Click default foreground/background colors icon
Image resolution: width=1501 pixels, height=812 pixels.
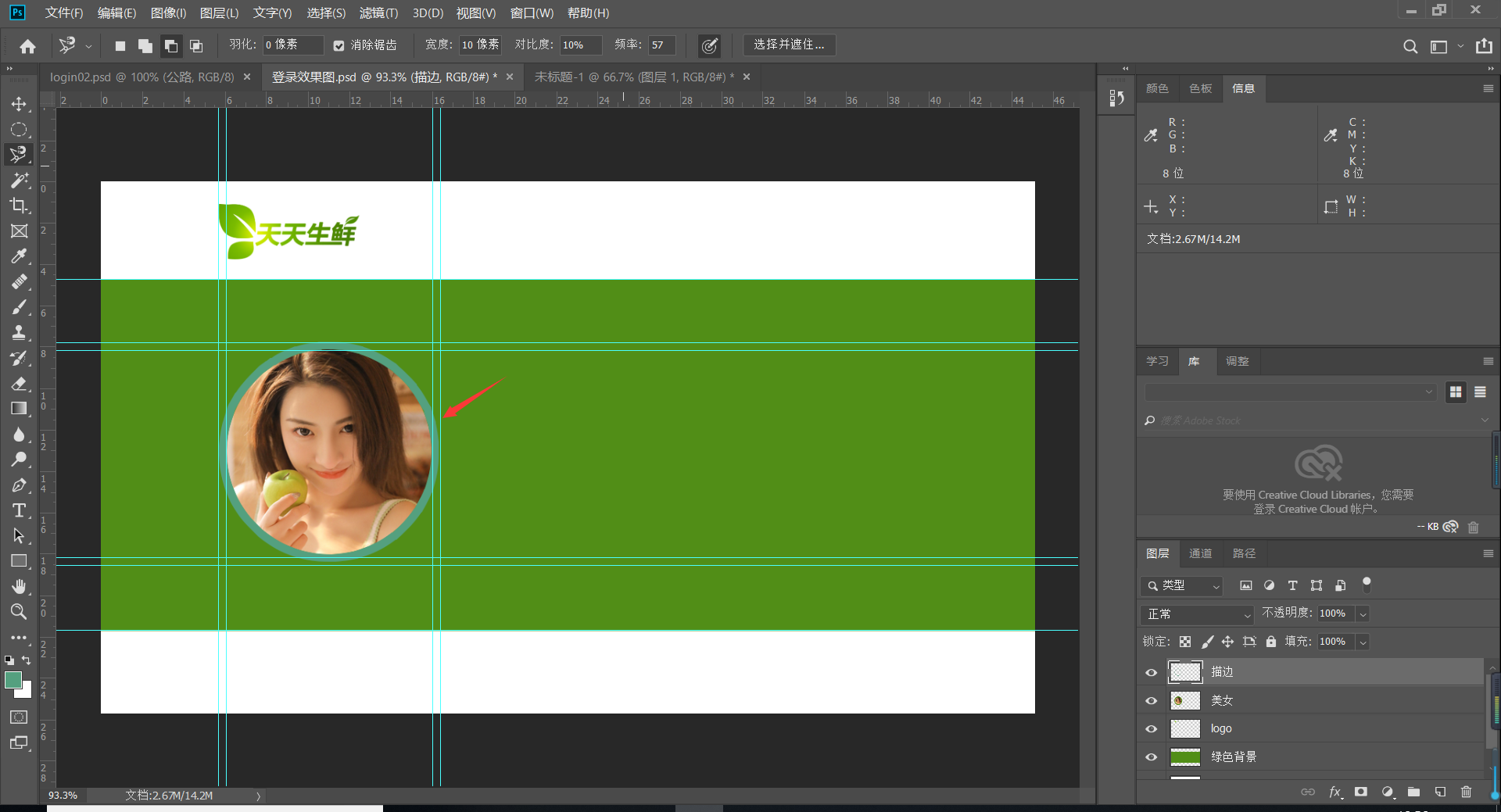coord(9,660)
